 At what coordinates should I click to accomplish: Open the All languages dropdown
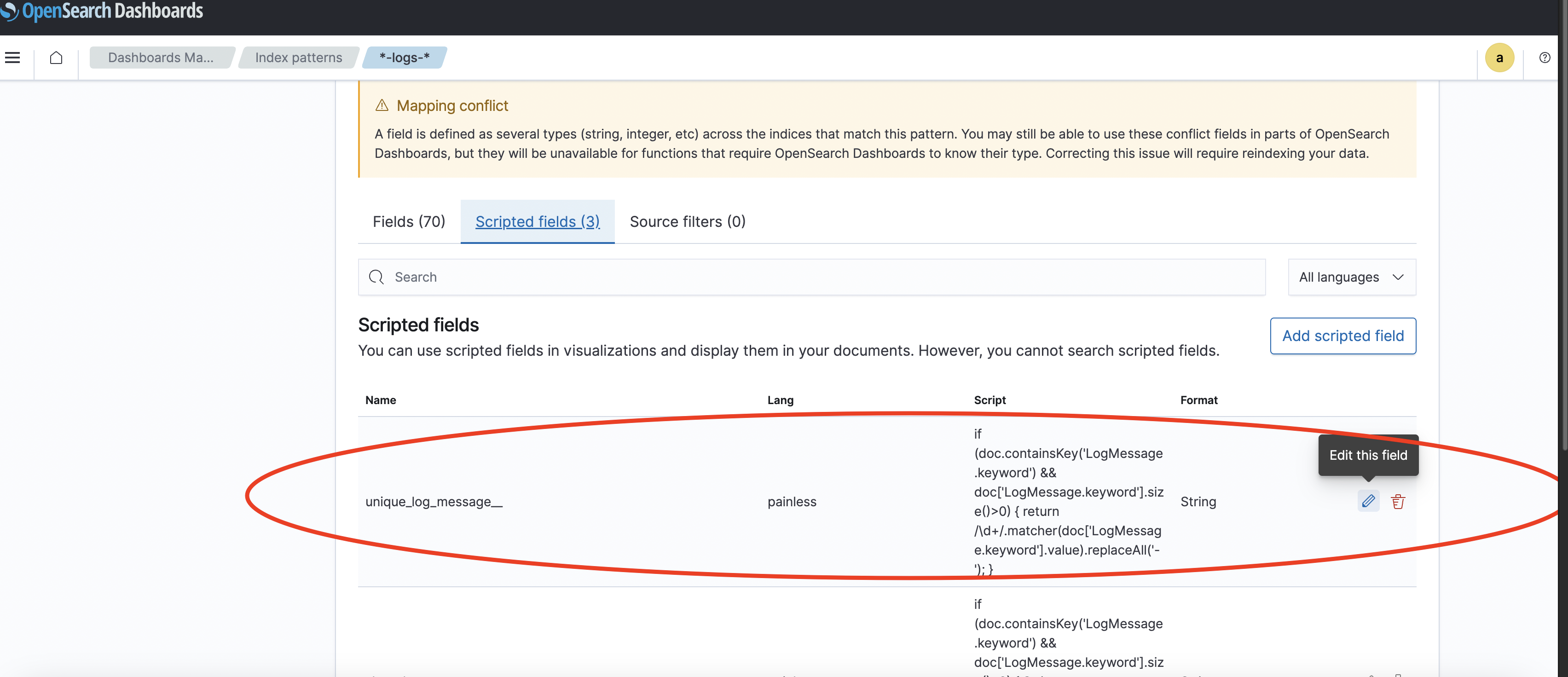pyautogui.click(x=1351, y=277)
